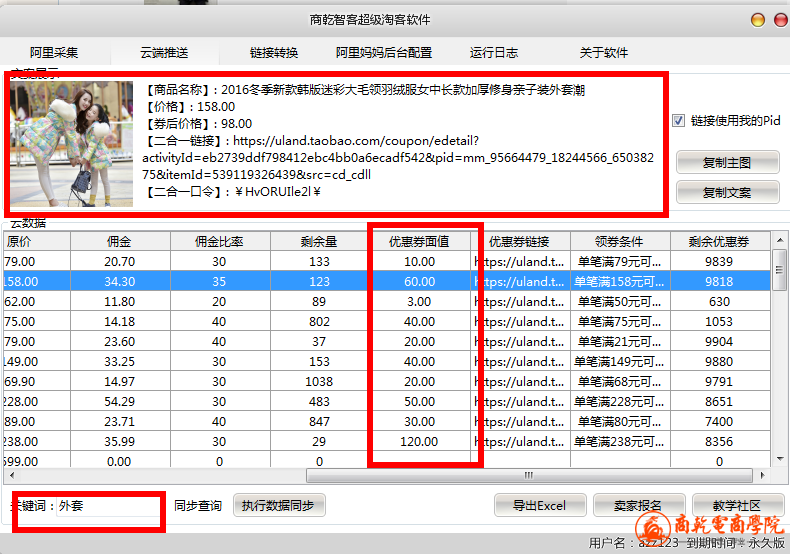Click the remaining coupons cell 7400

(719, 421)
